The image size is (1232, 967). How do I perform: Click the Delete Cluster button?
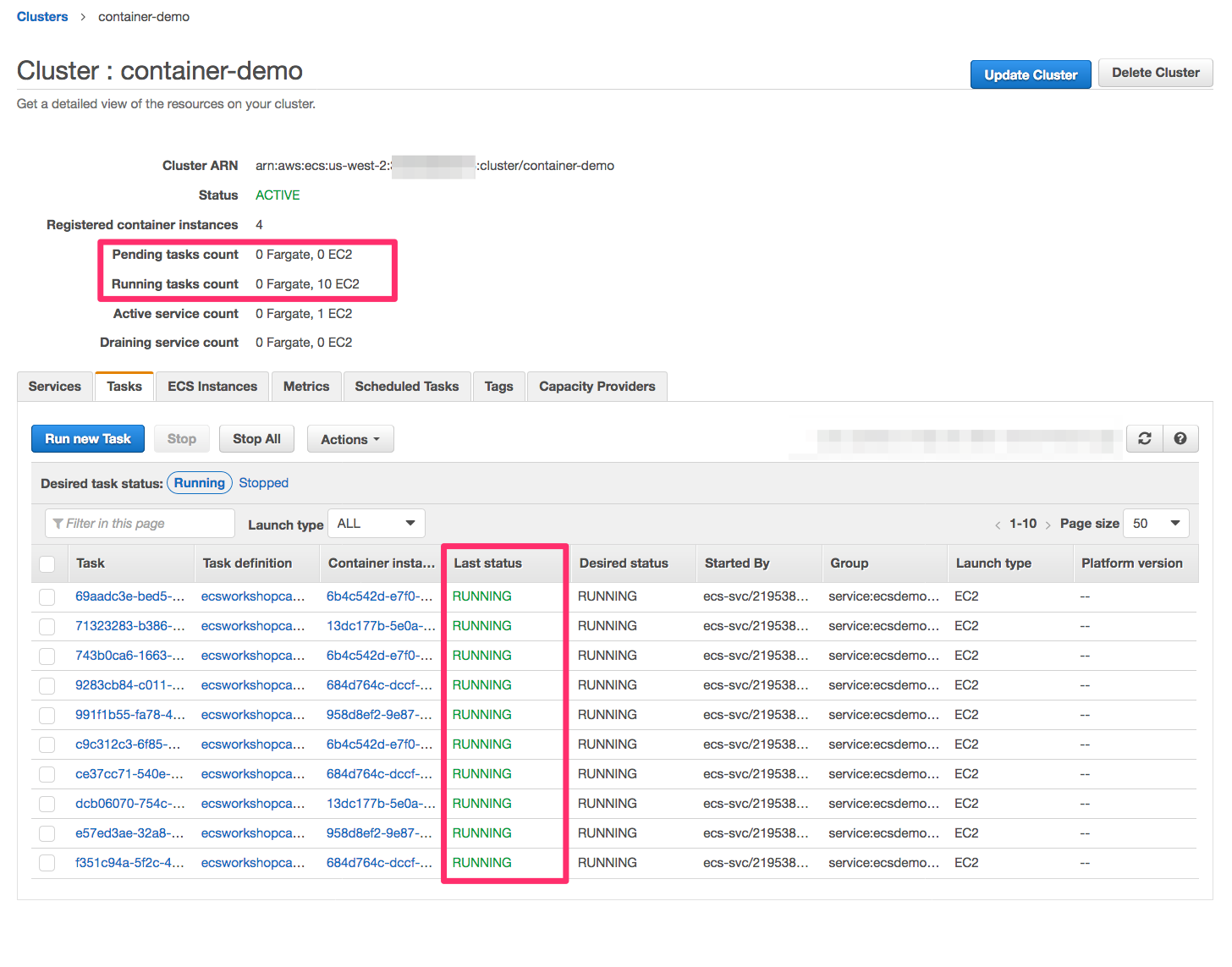tap(1155, 74)
